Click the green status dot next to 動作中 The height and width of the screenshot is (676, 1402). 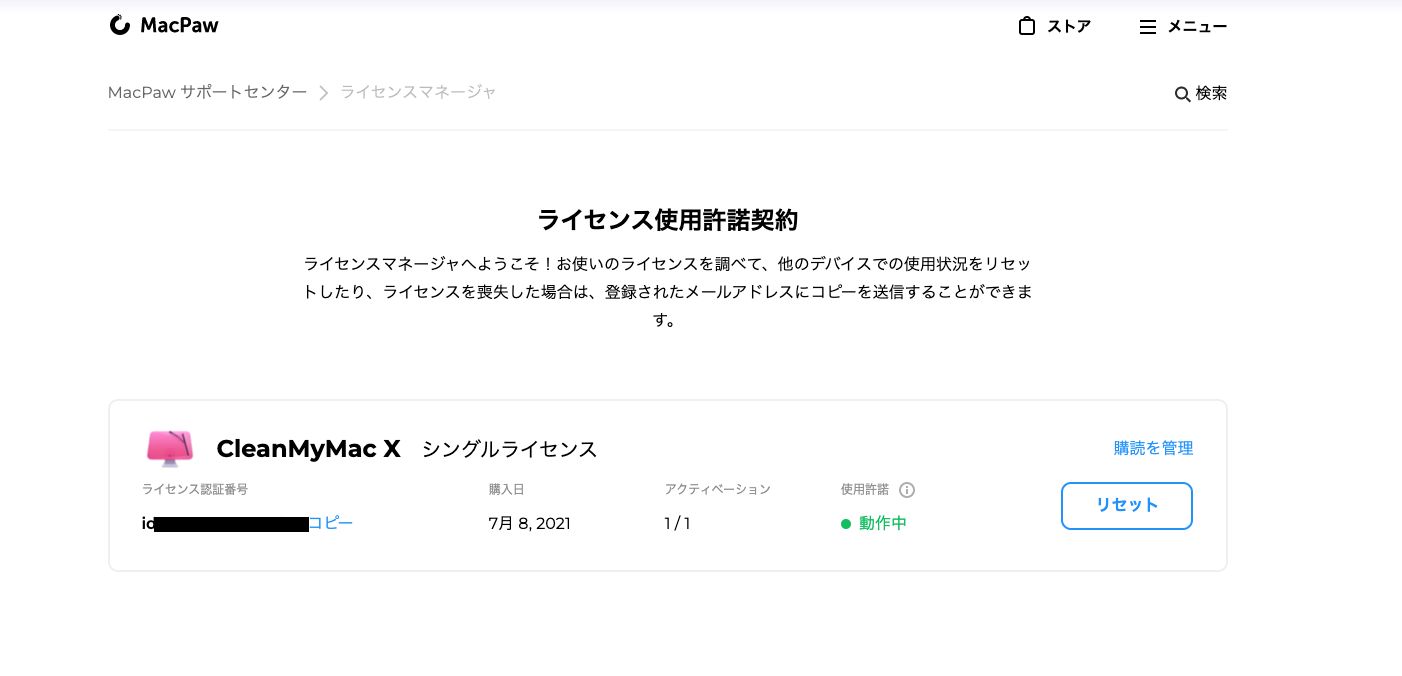click(x=846, y=524)
